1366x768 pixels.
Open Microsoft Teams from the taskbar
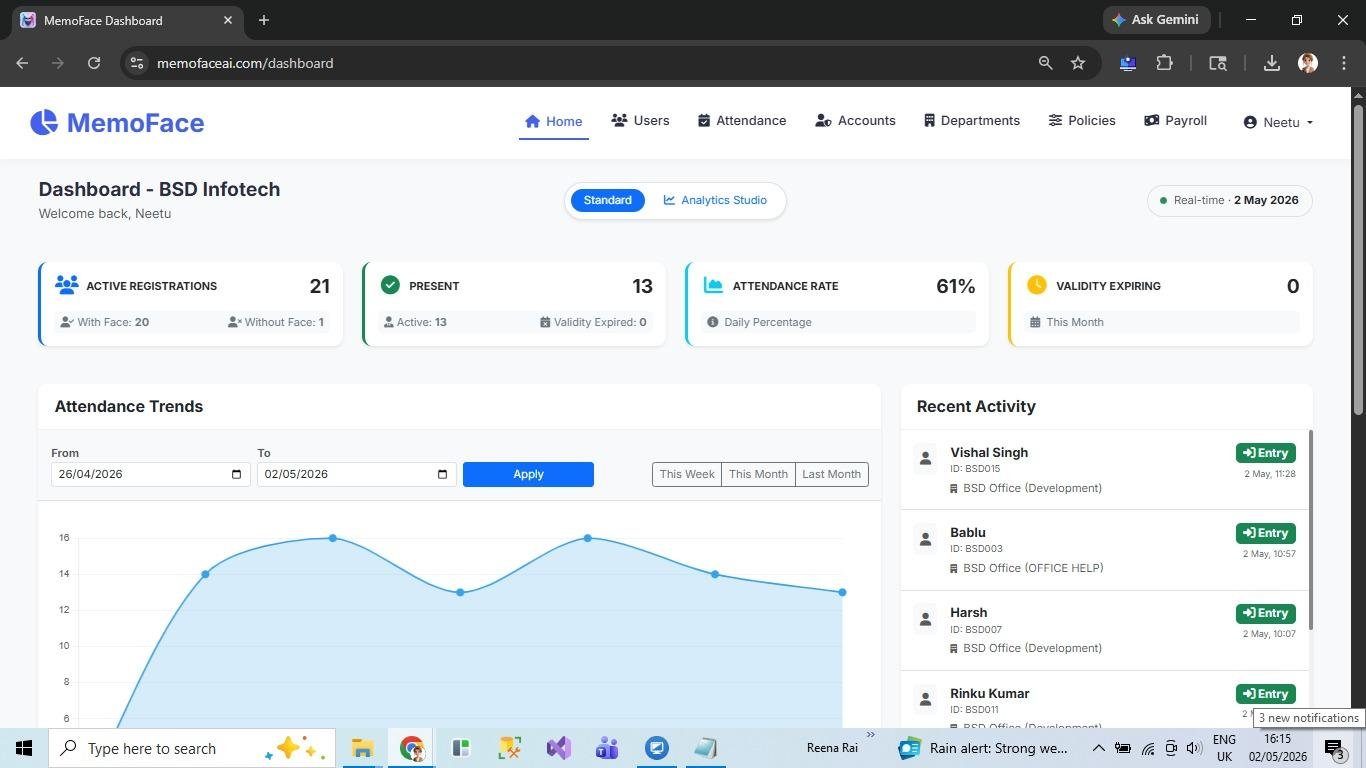click(x=607, y=748)
